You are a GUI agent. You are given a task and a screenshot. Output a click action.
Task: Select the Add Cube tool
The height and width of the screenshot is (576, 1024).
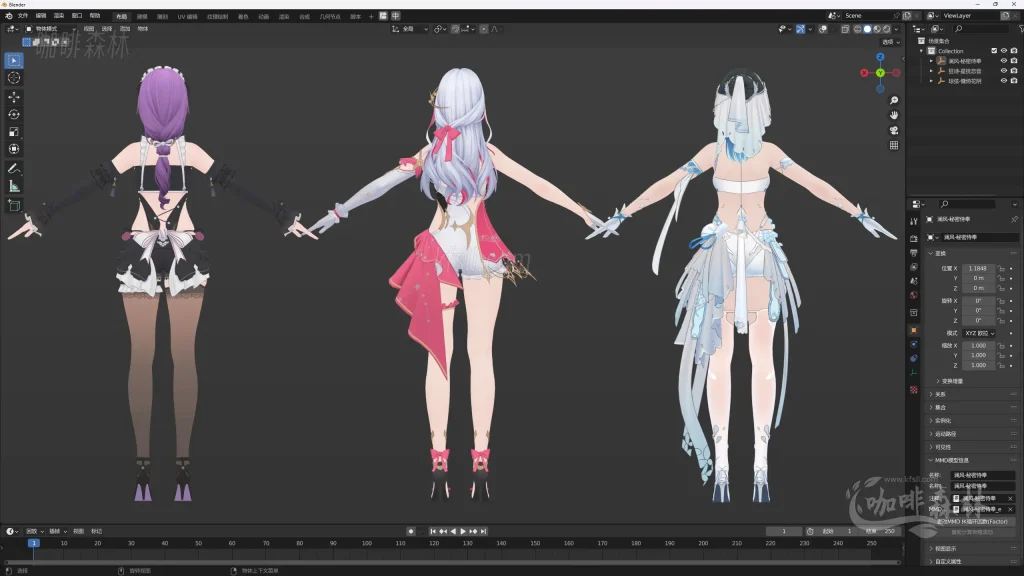click(x=14, y=206)
